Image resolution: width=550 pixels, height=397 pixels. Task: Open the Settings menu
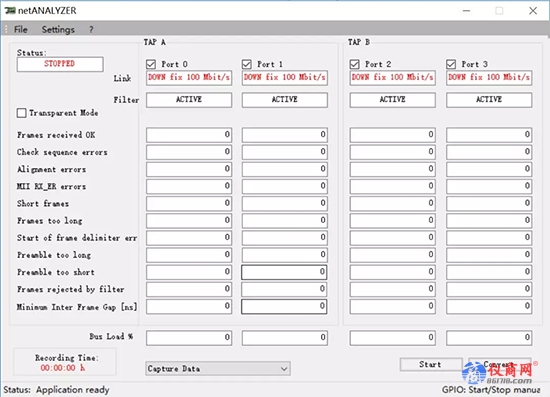click(58, 29)
